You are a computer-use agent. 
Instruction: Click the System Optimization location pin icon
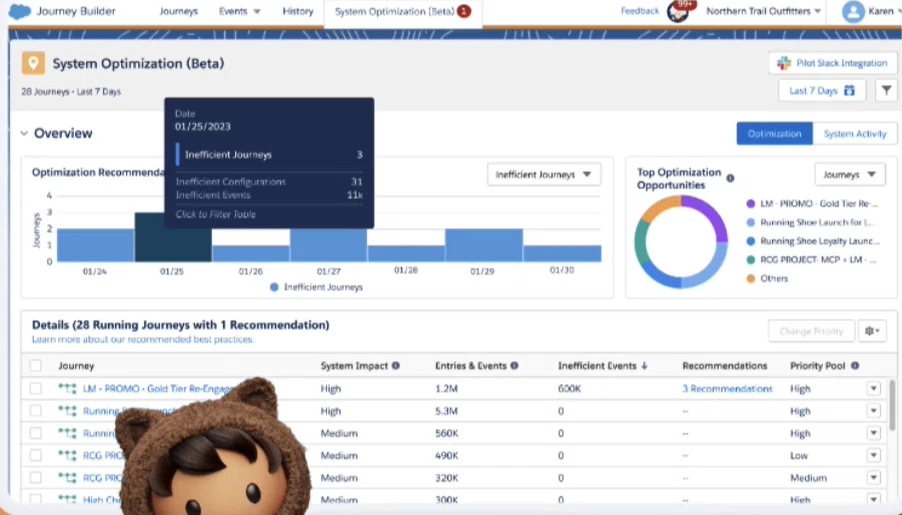[x=33, y=63]
